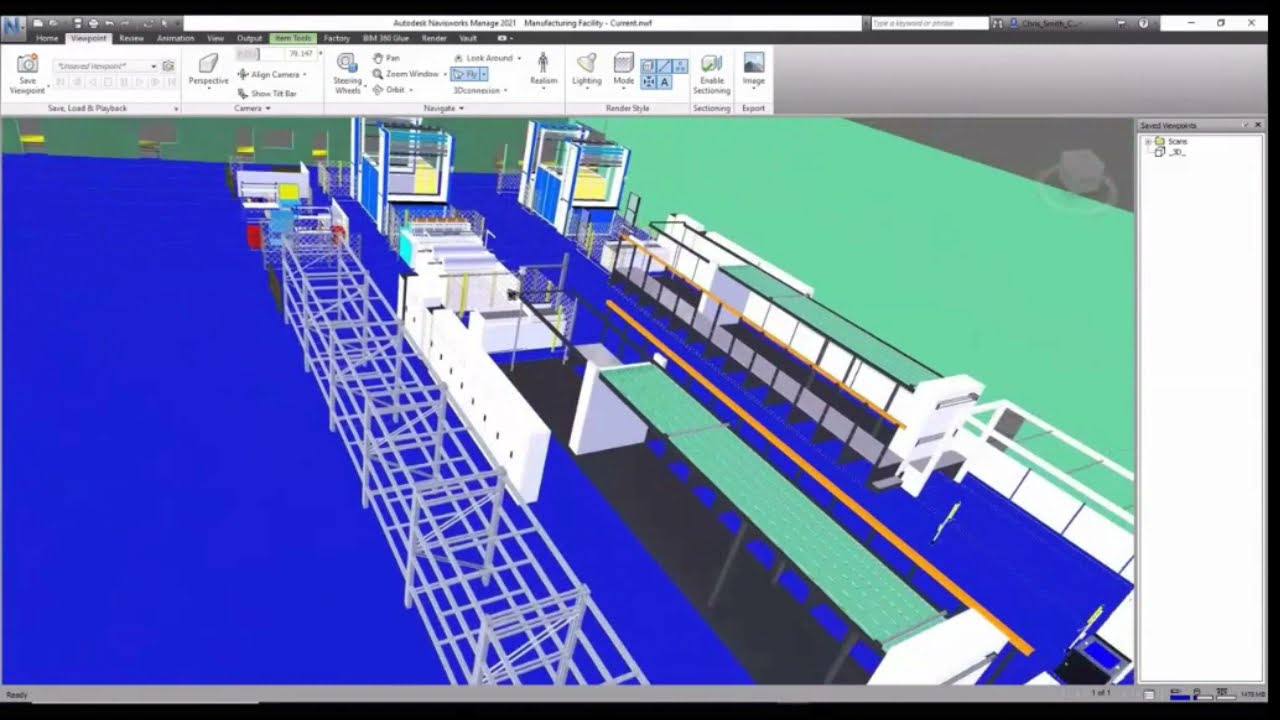Click Show Tilt Bar

pyautogui.click(x=267, y=93)
